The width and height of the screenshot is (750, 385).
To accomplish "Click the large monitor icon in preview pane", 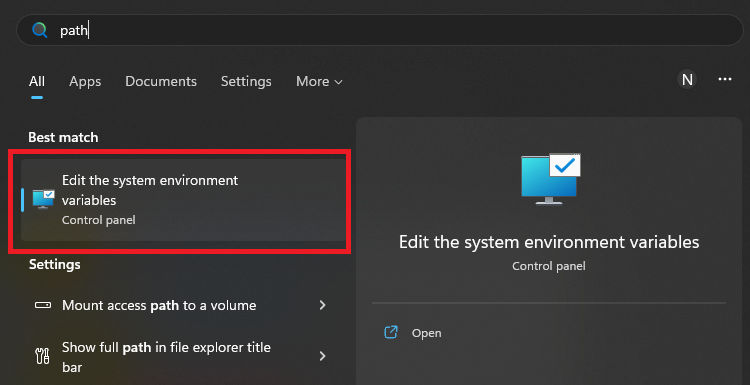I will pos(551,179).
